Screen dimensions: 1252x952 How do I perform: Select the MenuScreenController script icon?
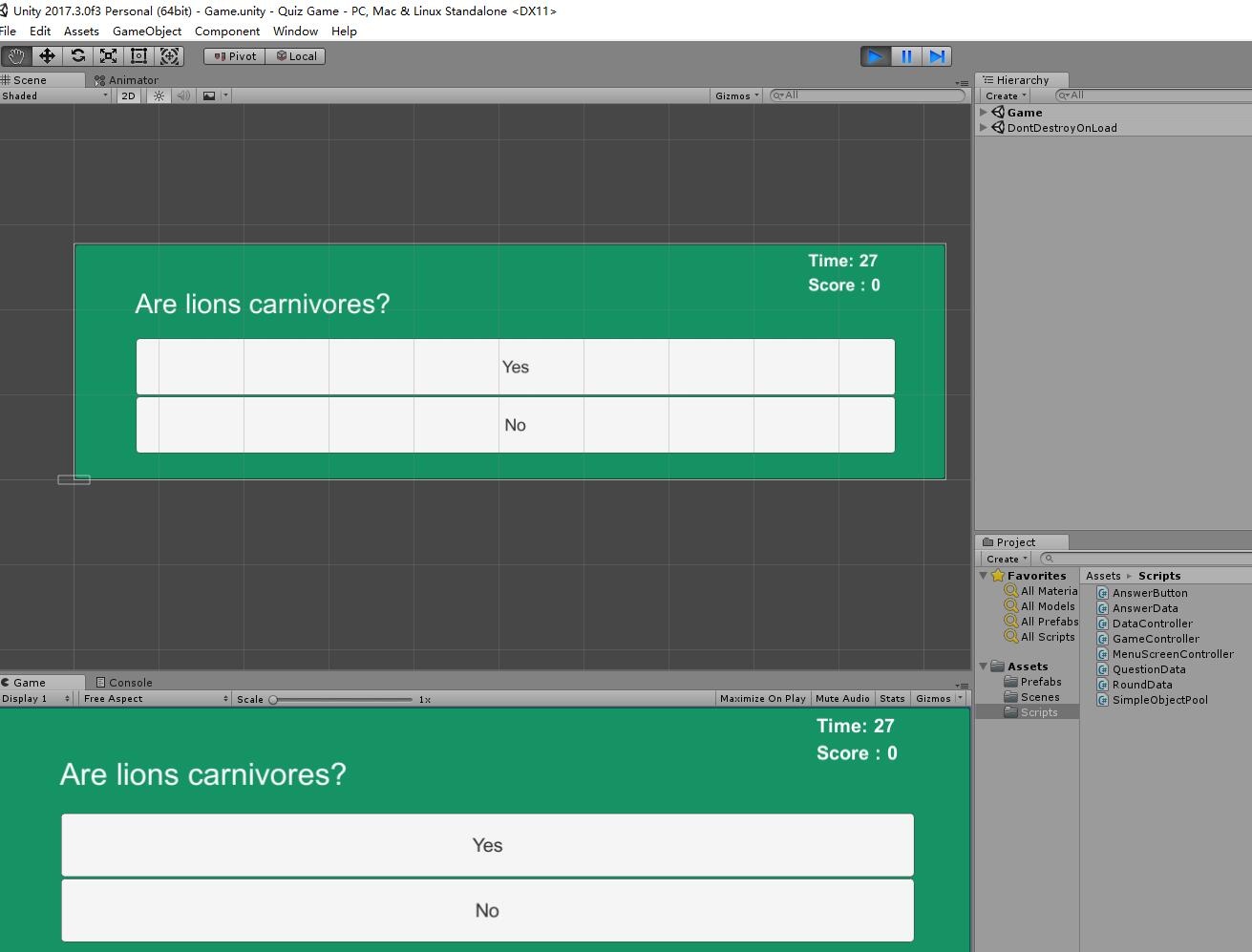point(1103,654)
